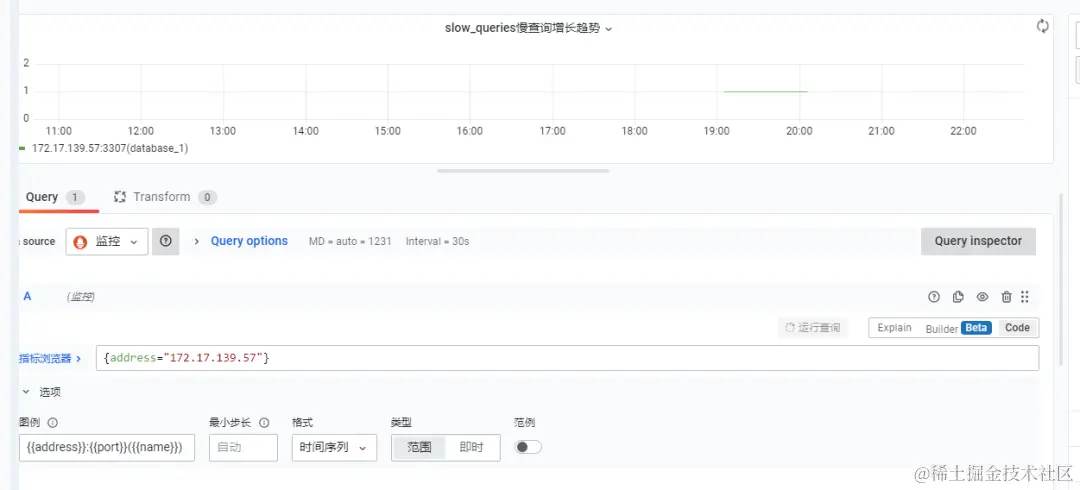Open the Query inspector
This screenshot has height=490, width=1080.
pos(978,241)
